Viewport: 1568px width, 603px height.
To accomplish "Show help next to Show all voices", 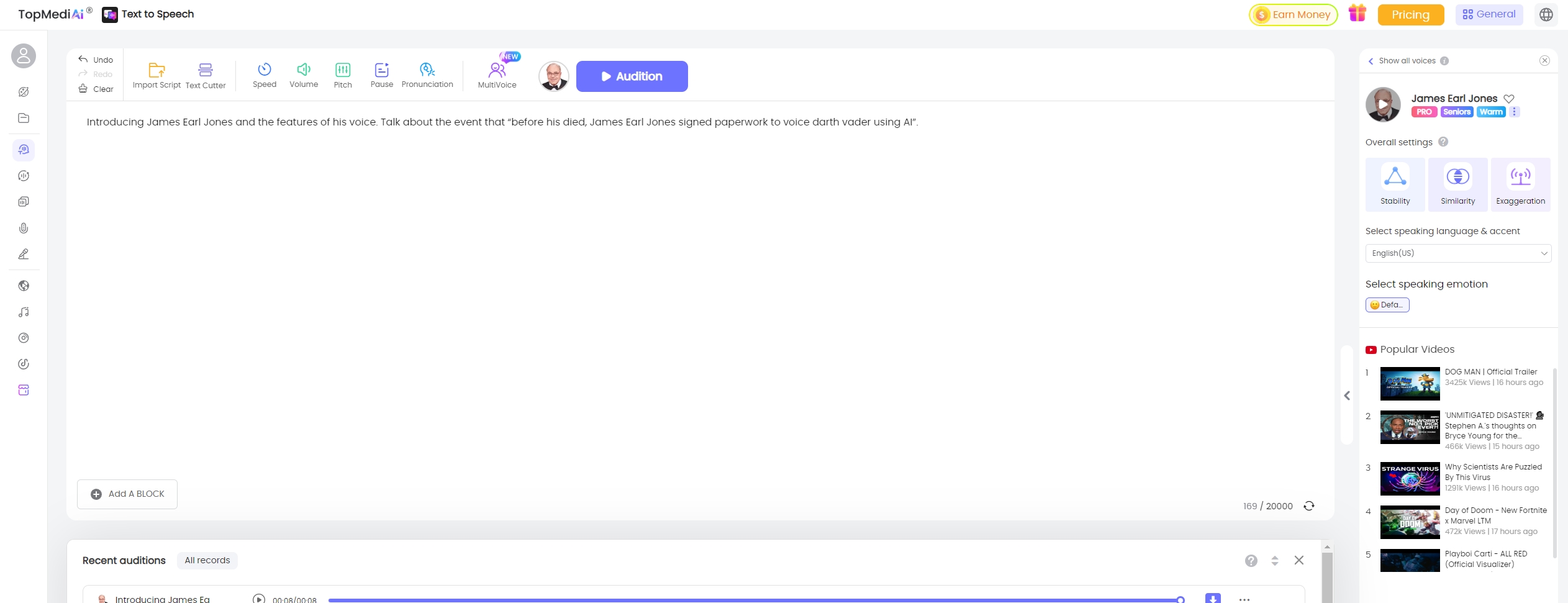I will pos(1444,61).
